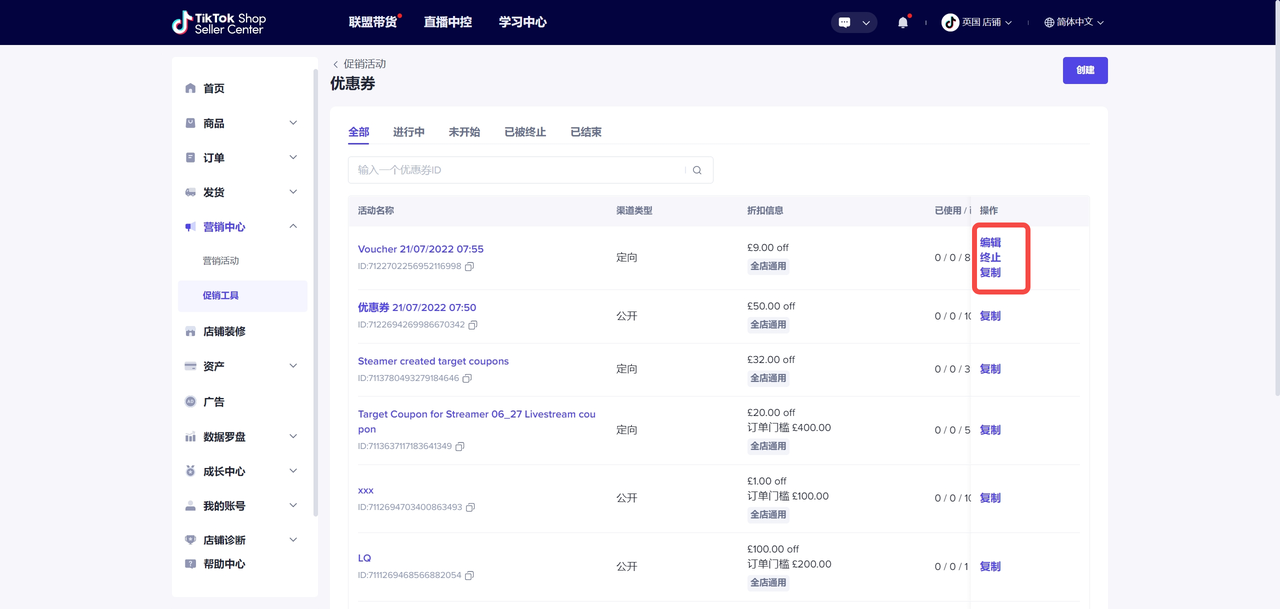Expand the 数据罗盘 sidebar menu
Viewport: 1280px width, 609px height.
[293, 437]
